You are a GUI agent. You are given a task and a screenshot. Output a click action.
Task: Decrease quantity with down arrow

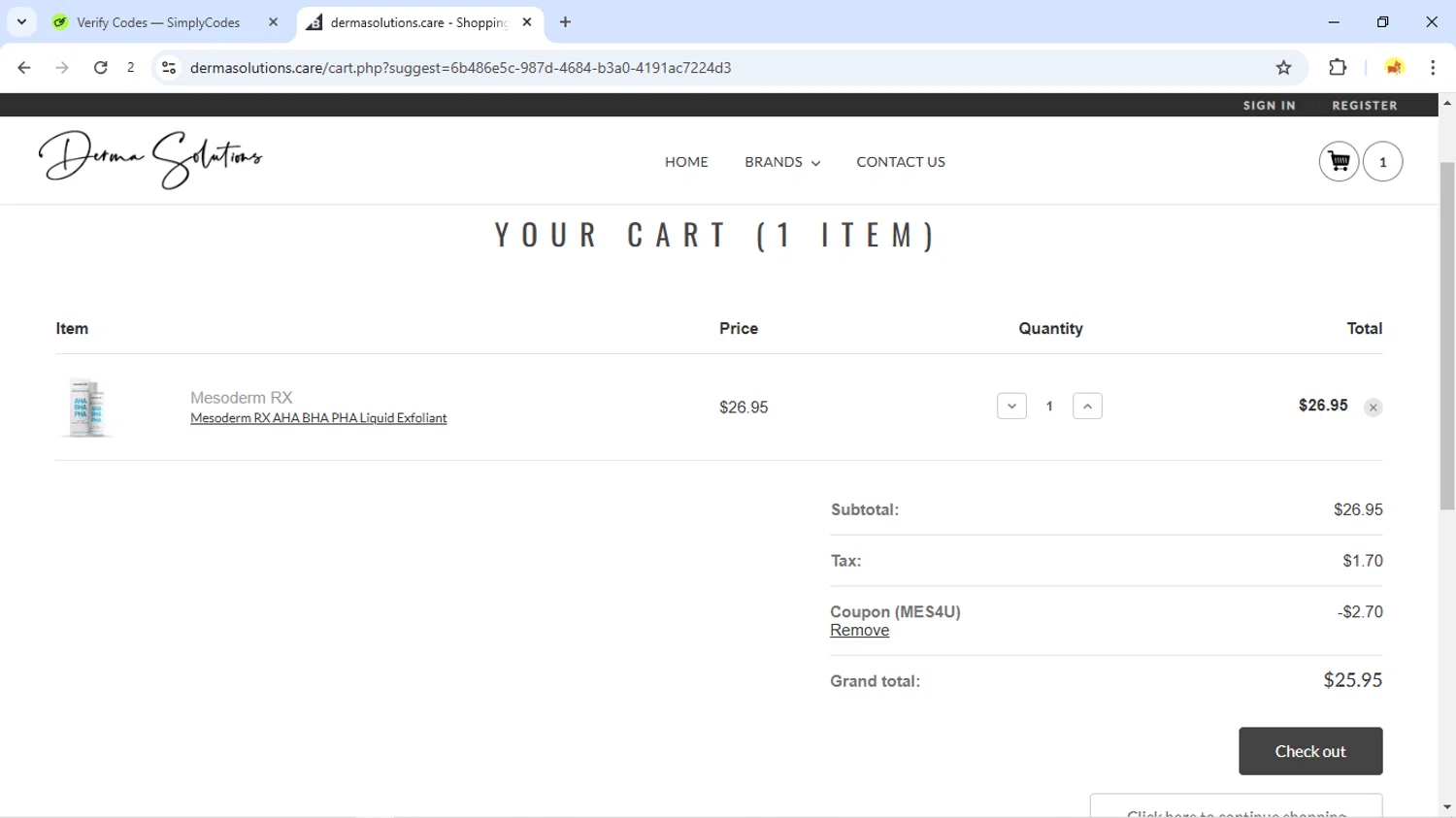[1011, 407]
